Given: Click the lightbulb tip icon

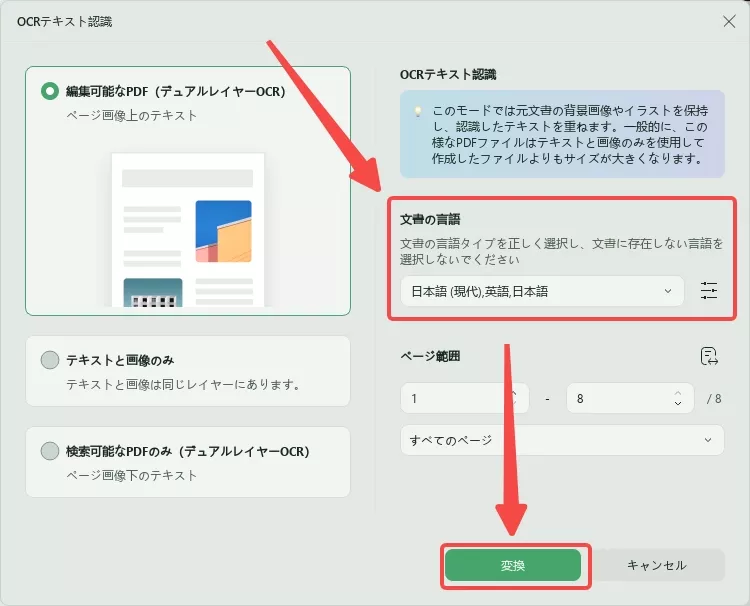Looking at the screenshot, I should (x=418, y=111).
